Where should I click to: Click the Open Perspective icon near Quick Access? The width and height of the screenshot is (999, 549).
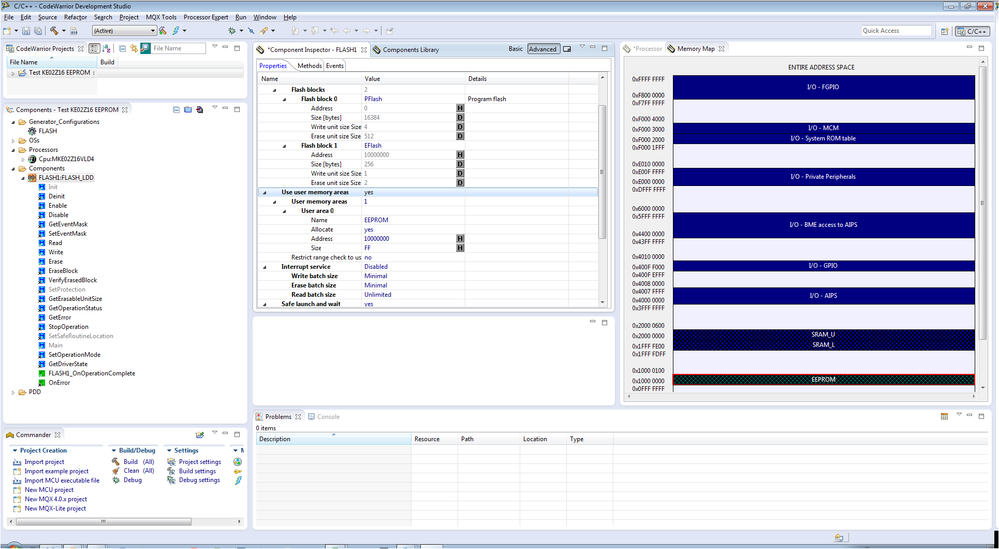[x=945, y=31]
